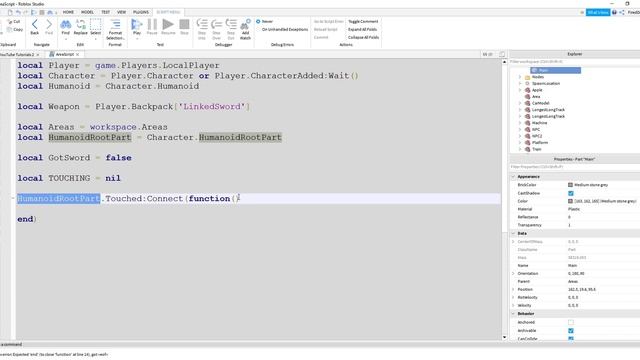This screenshot has width=640, height=360.
Task: Open the PLUGINS ribbon tab
Action: (141, 12)
